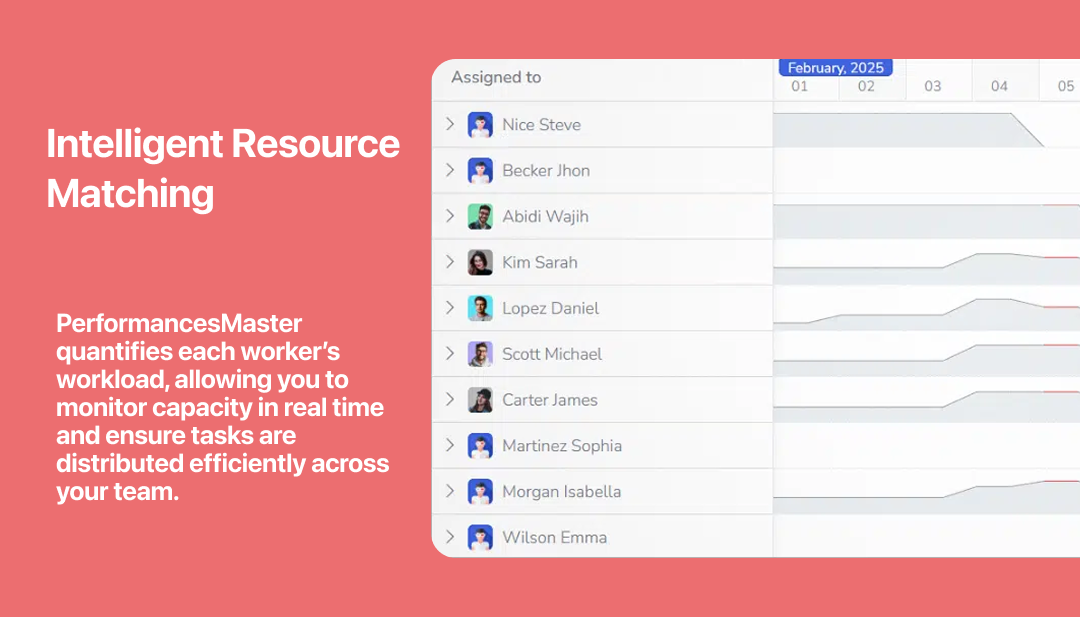Viewport: 1080px width, 617px height.
Task: Select the February, 2025 month label
Action: (835, 68)
